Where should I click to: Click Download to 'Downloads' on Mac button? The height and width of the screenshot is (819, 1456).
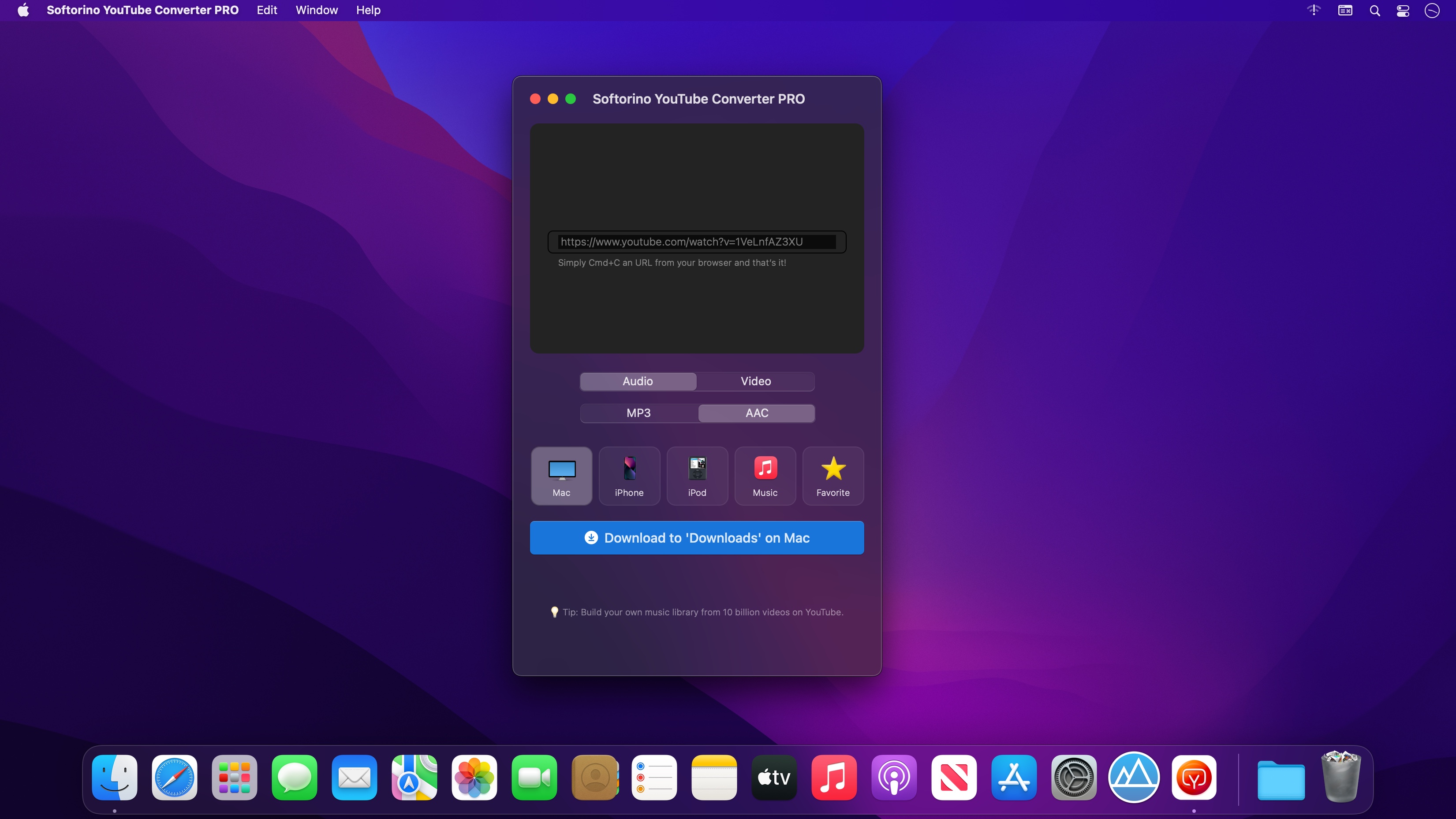(x=697, y=537)
